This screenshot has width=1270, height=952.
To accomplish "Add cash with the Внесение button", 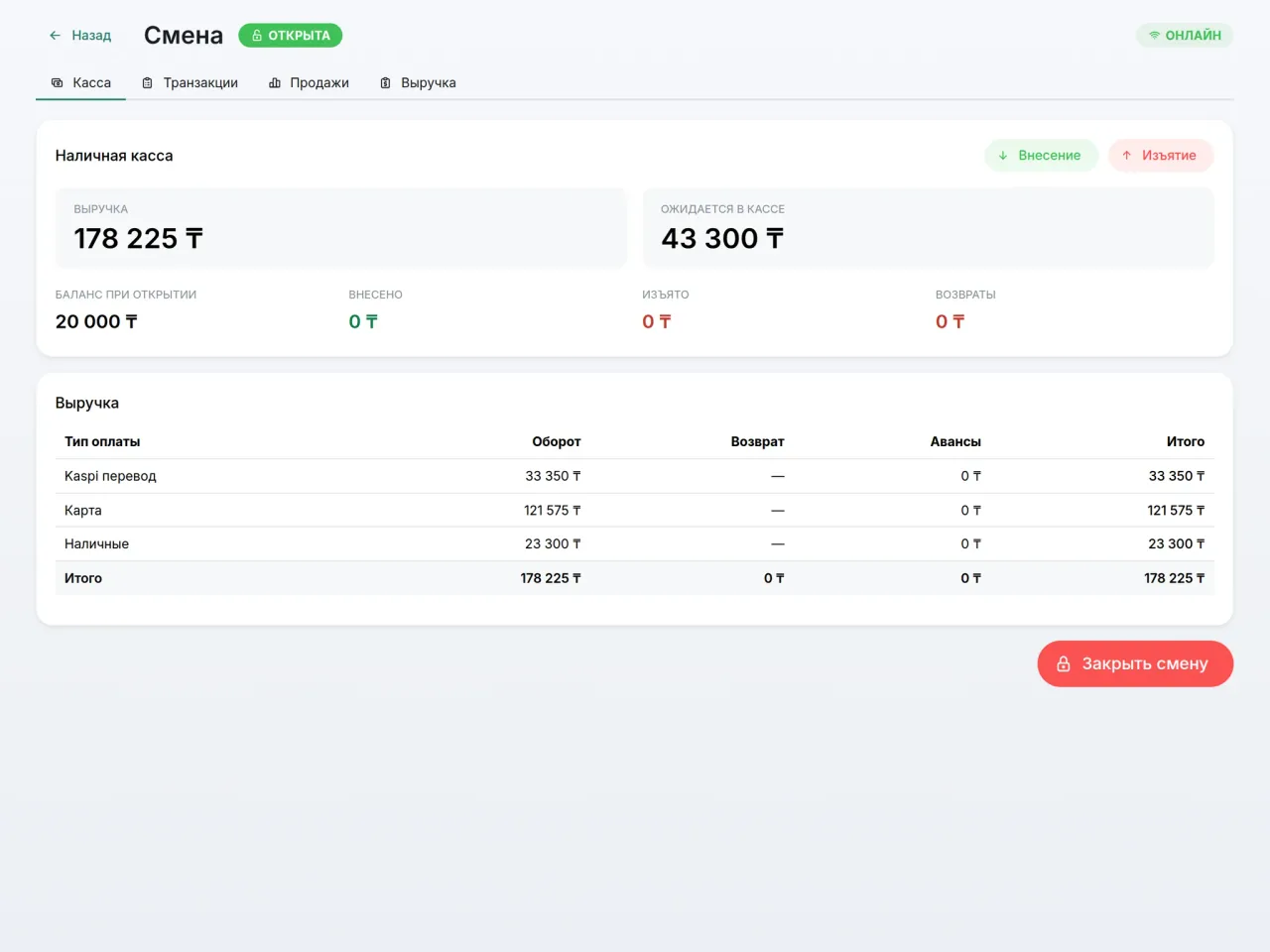I will point(1041,156).
